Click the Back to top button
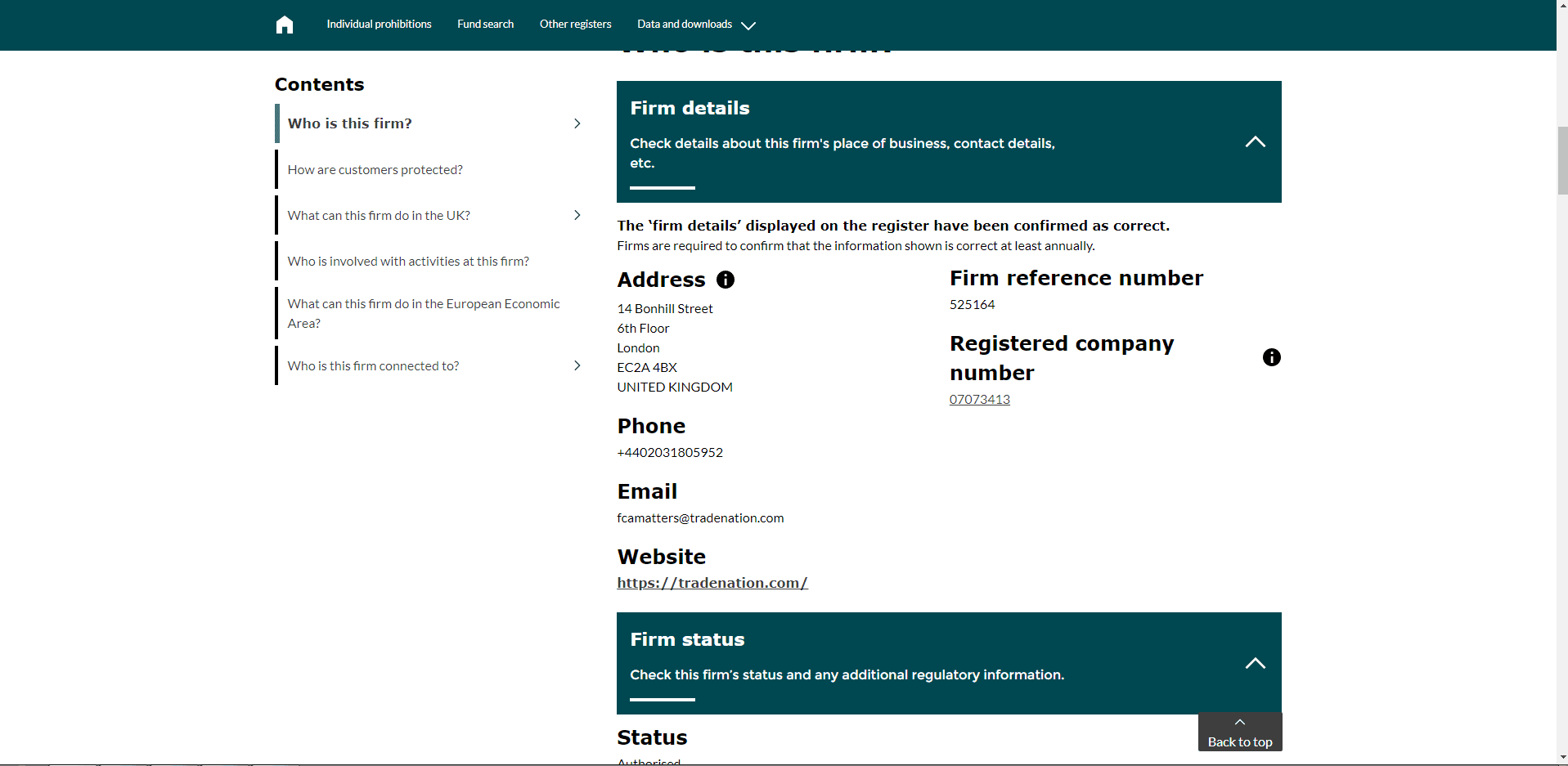The width and height of the screenshot is (1568, 766). pos(1240,732)
